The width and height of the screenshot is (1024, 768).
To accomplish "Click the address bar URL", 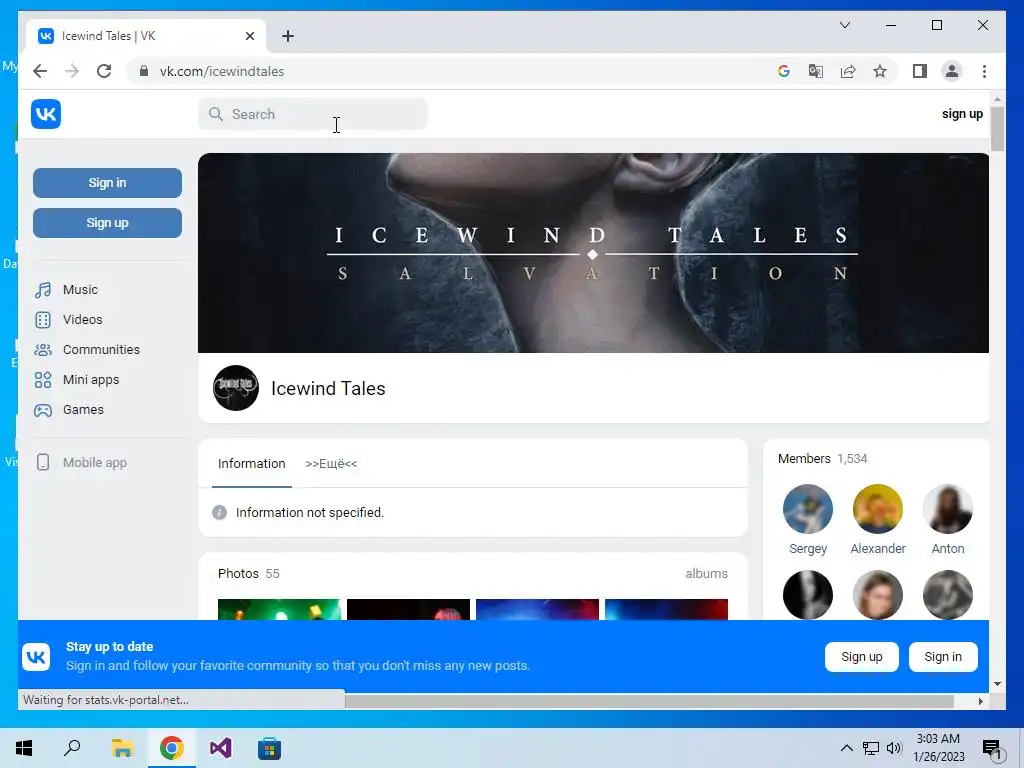I will click(x=221, y=71).
